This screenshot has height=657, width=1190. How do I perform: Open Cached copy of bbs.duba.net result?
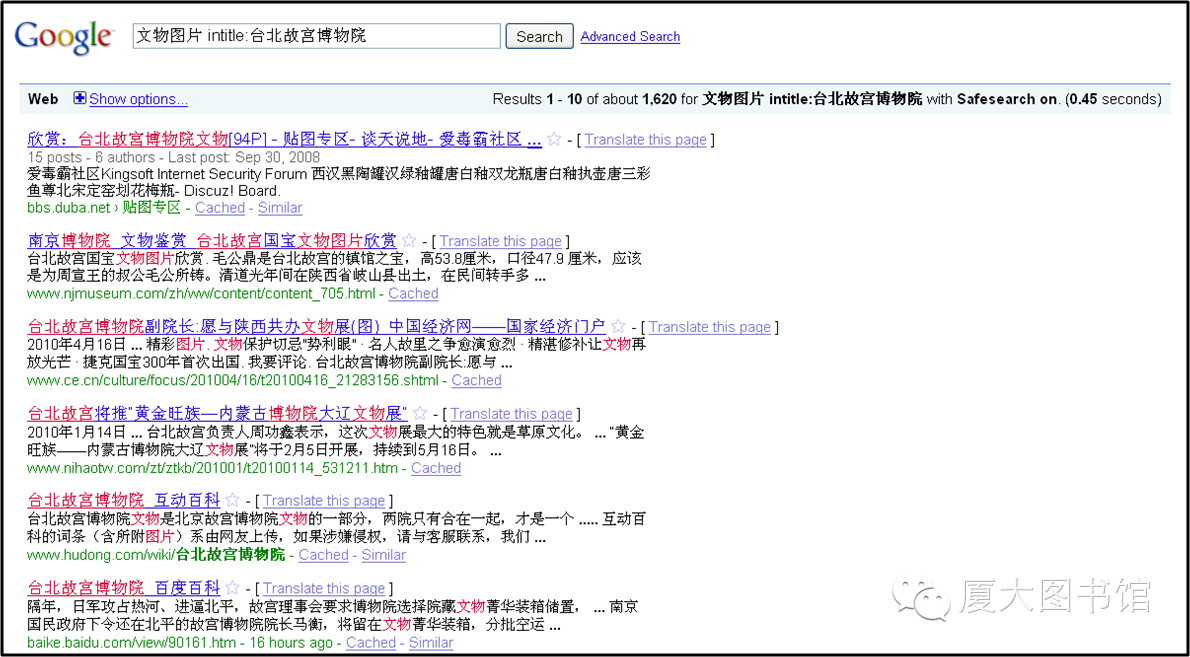[x=220, y=207]
